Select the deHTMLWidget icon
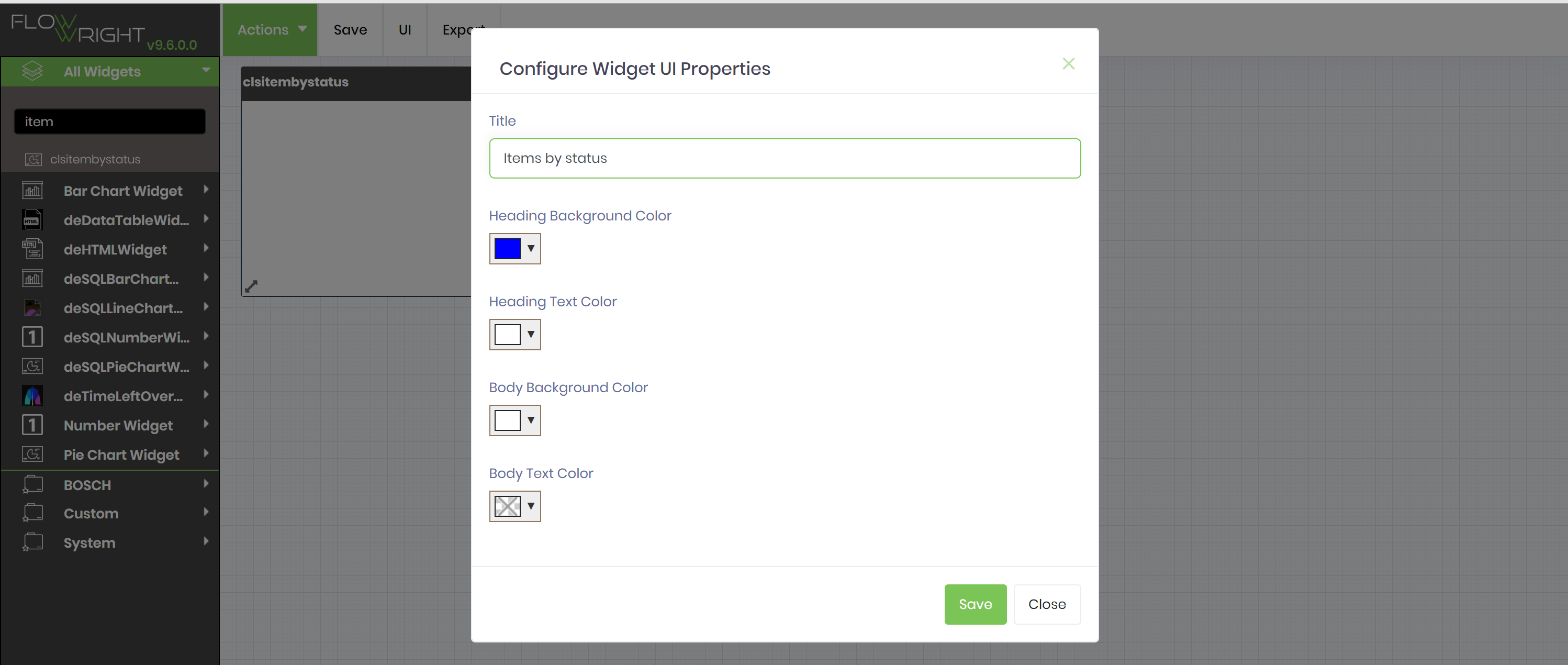The width and height of the screenshot is (1568, 665). click(32, 249)
